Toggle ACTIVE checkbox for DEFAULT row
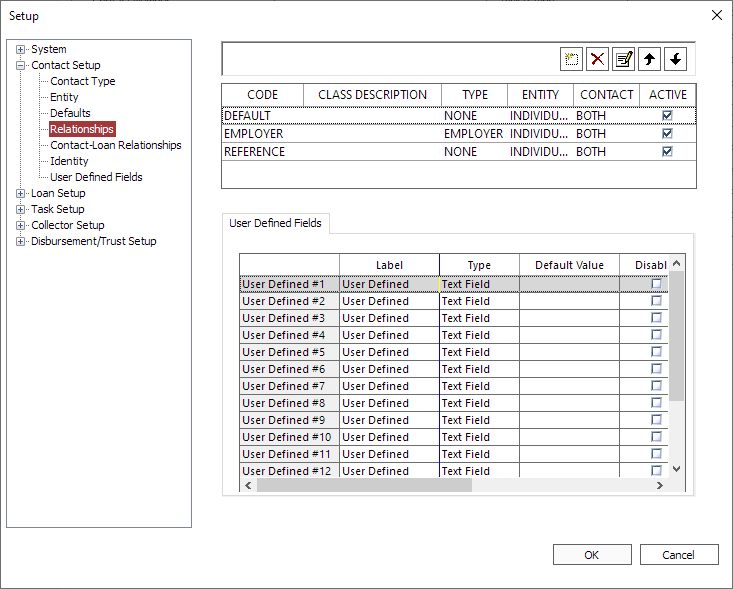Image resolution: width=733 pixels, height=589 pixels. click(667, 115)
